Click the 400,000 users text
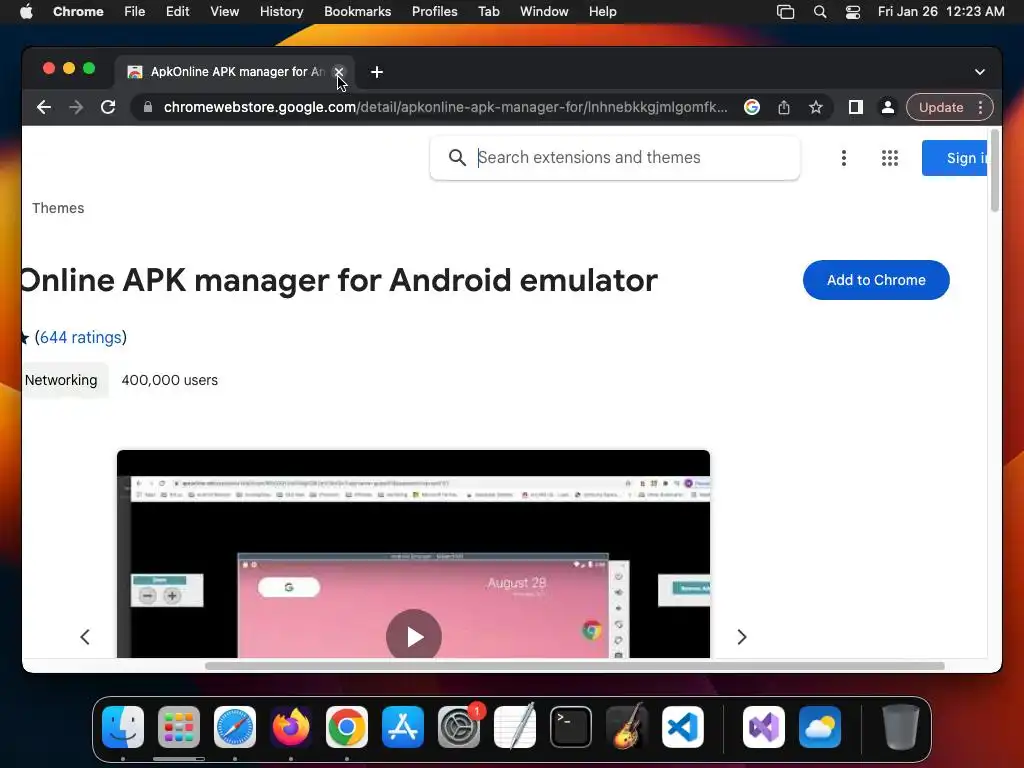 click(170, 380)
